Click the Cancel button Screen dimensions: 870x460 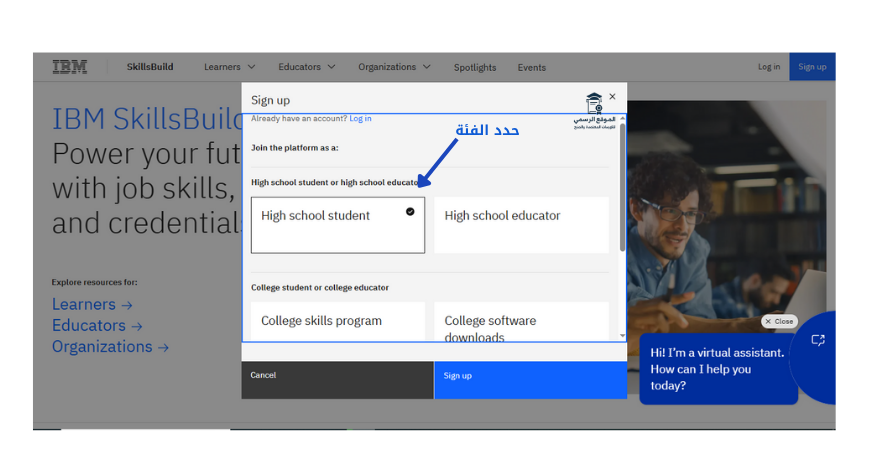click(337, 380)
